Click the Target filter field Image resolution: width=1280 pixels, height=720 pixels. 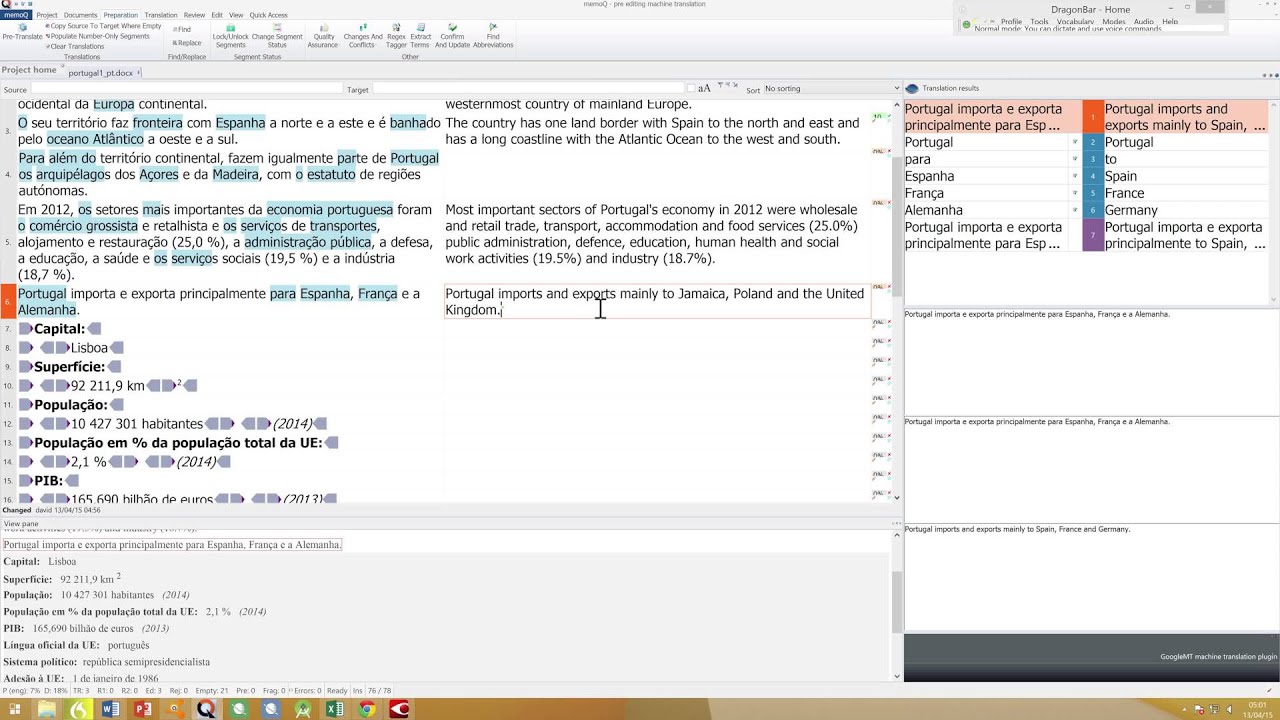[530, 89]
